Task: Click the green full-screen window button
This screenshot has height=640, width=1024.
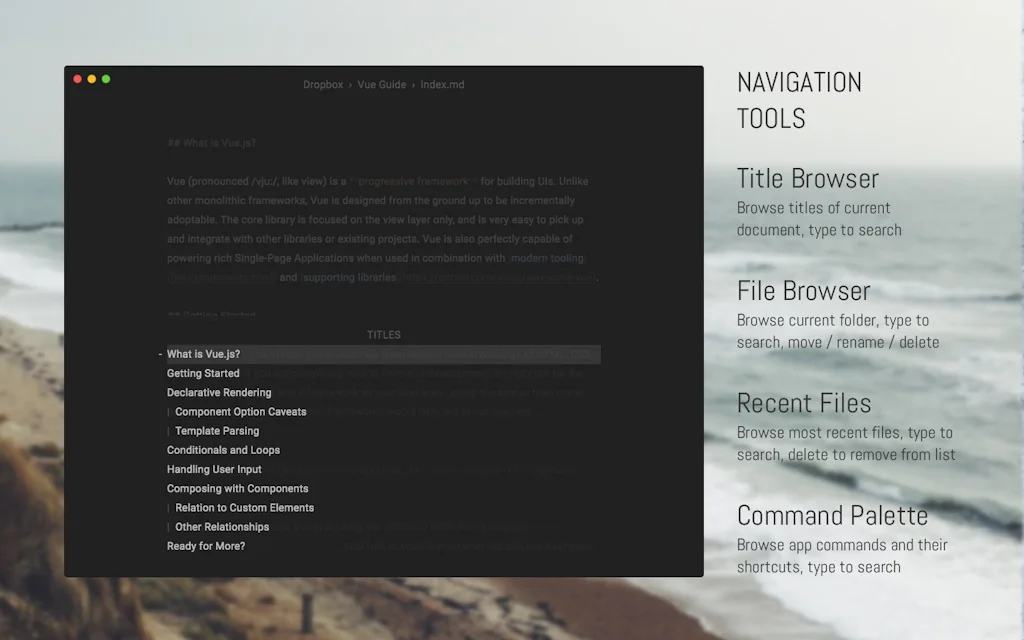Action: pyautogui.click(x=106, y=78)
